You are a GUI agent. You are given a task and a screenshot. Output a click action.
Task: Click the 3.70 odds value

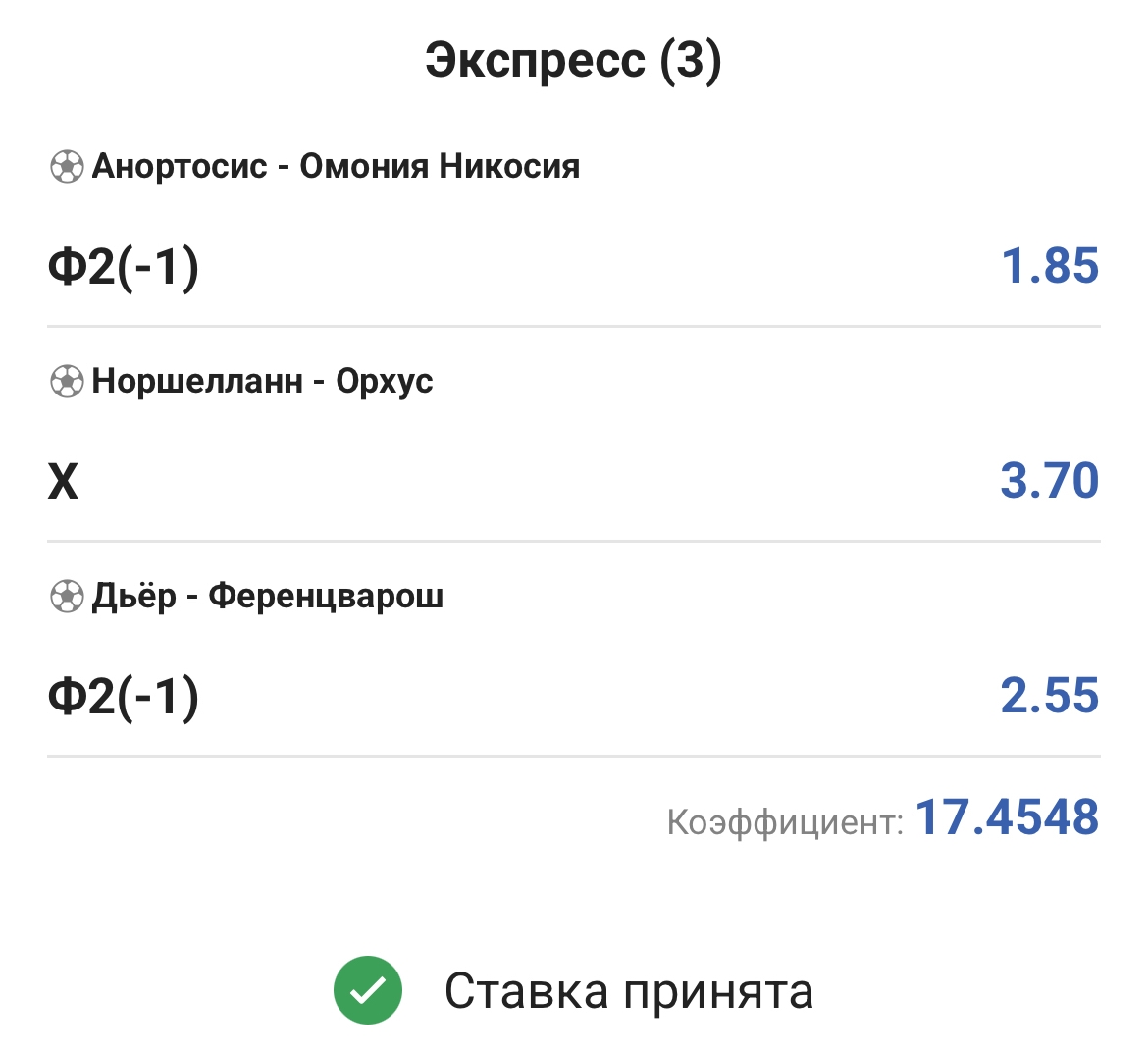[1049, 481]
